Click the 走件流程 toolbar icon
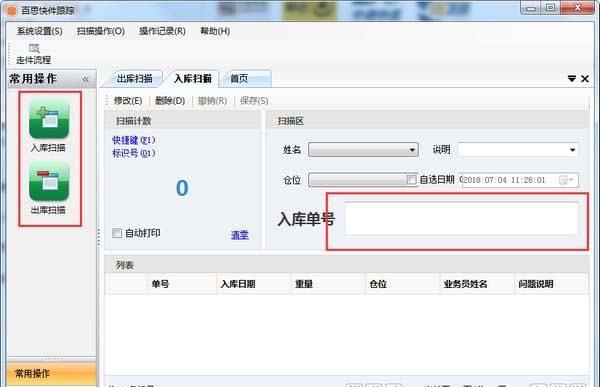This screenshot has width=600, height=387. (x=34, y=54)
